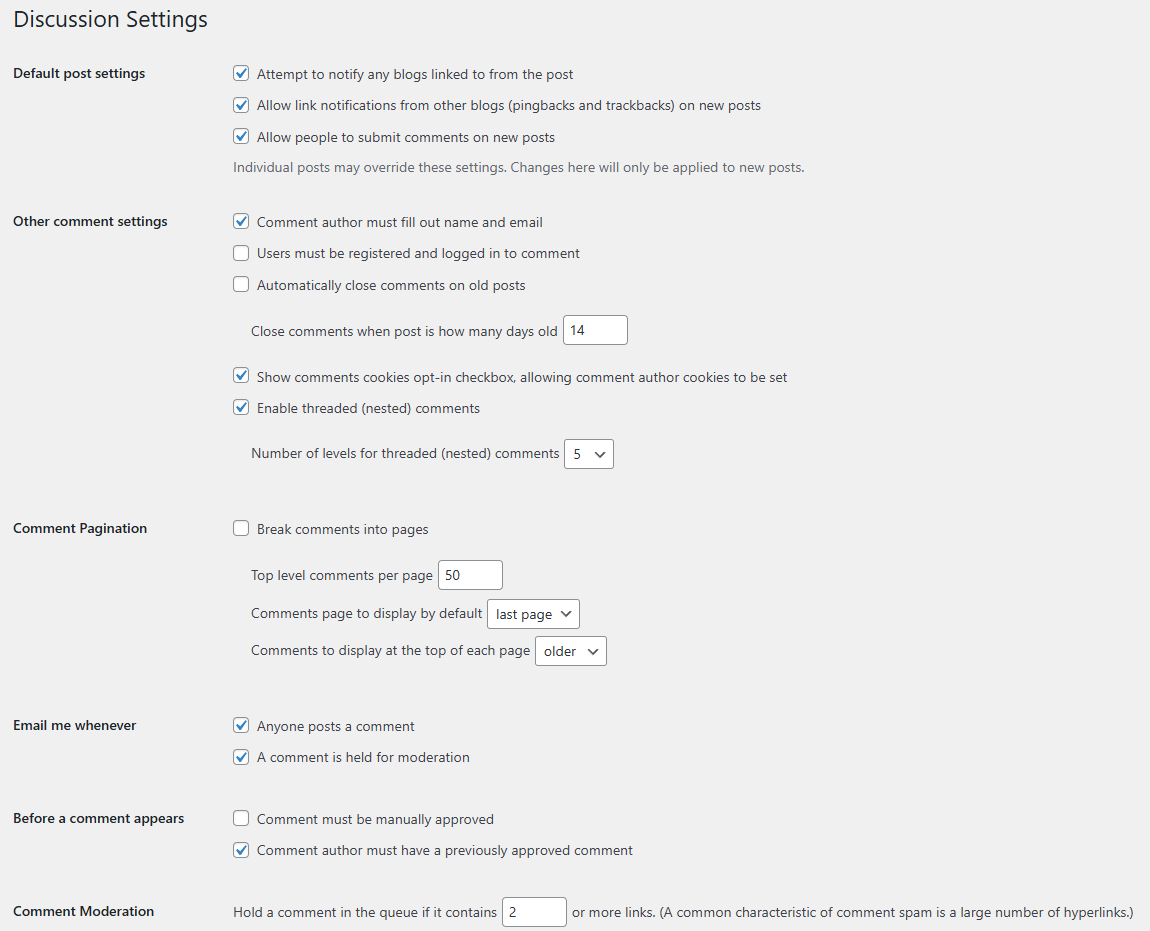
Task: Enable 'Users must be registered and logged in'
Action: [241, 253]
